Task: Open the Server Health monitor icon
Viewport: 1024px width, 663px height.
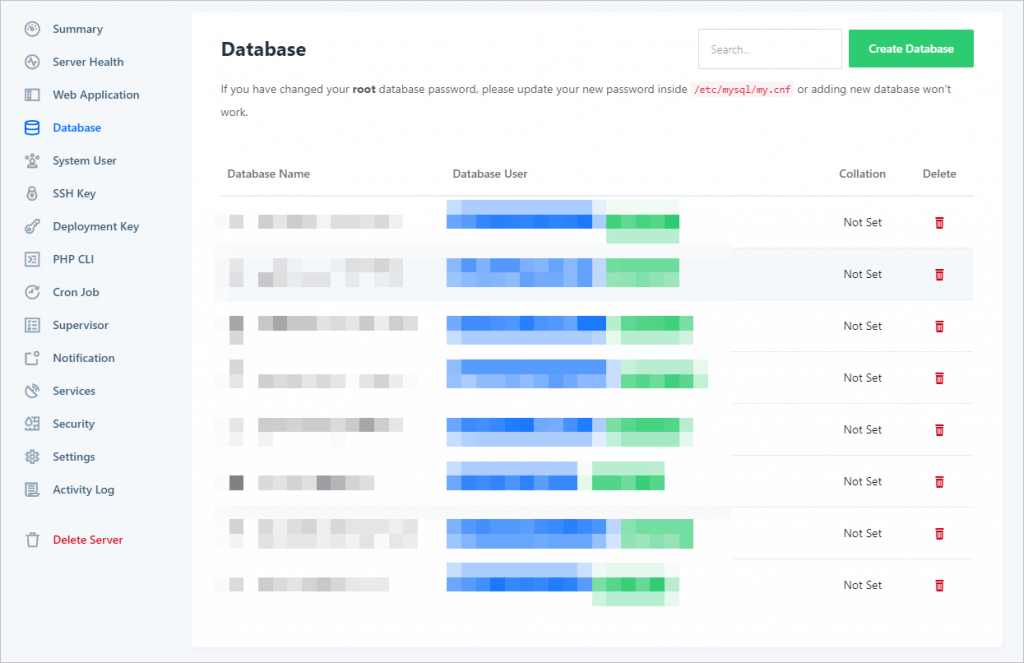Action: pyautogui.click(x=31, y=61)
